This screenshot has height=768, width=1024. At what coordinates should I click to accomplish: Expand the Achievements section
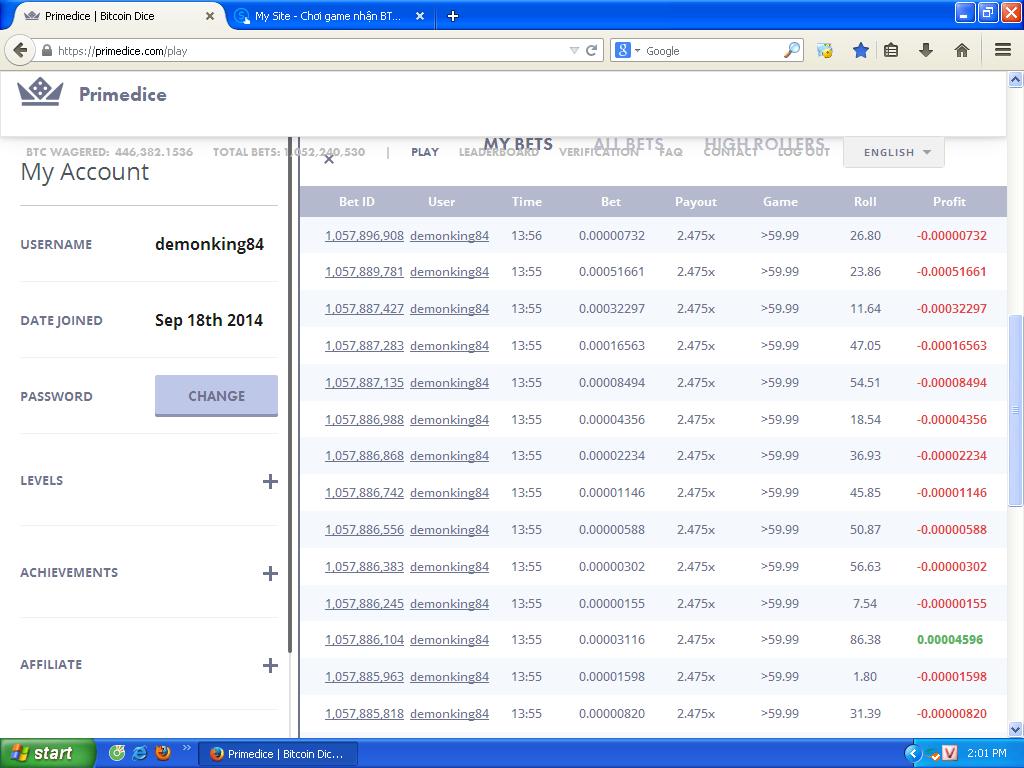click(269, 573)
